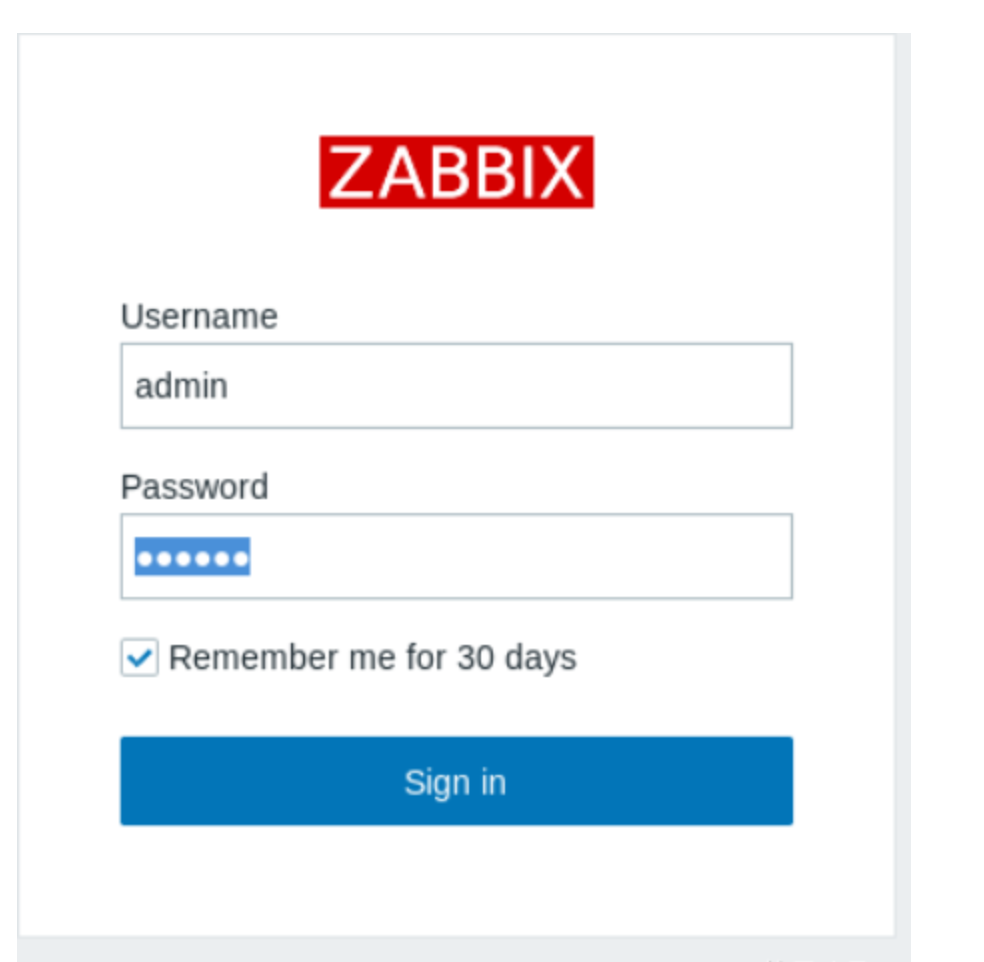
Task: Click the blue checkmark icon
Action: pos(140,658)
